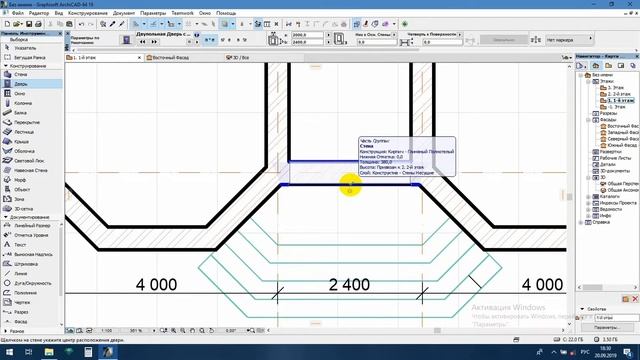This screenshot has width=640, height=360.
Task: Collapse the Конструирование toolbox section
Action: tap(6, 66)
